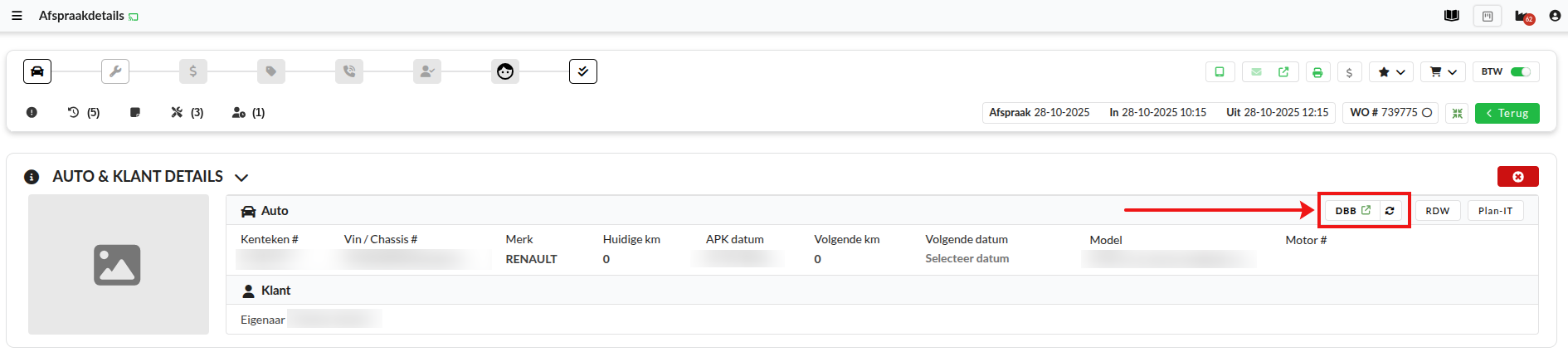Screen dimensions: 1568x357
Task: Refresh DBB data with sync icon
Action: (1390, 211)
